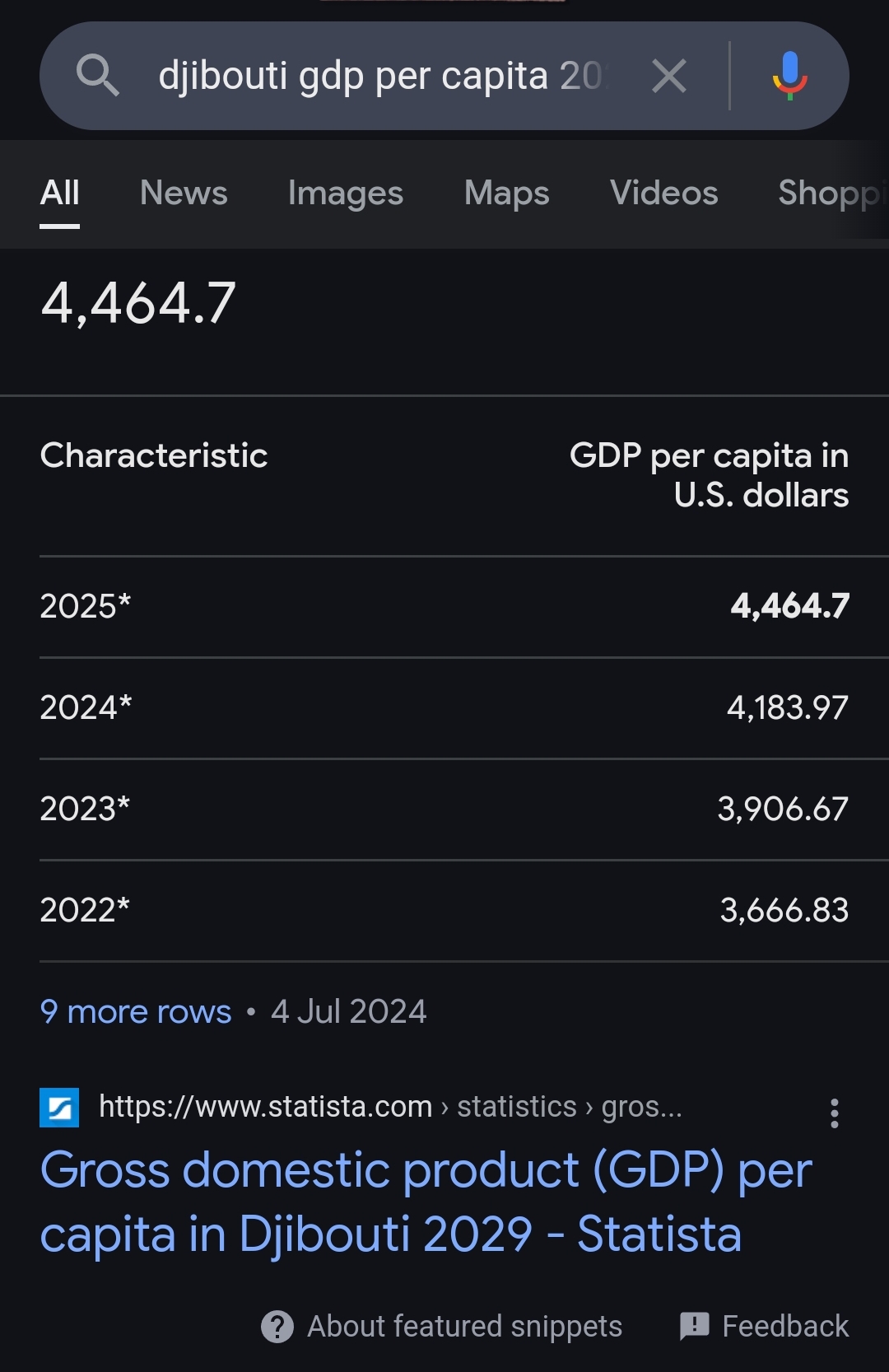The height and width of the screenshot is (1372, 889).
Task: Click the Feedback flag icon
Action: click(694, 1326)
